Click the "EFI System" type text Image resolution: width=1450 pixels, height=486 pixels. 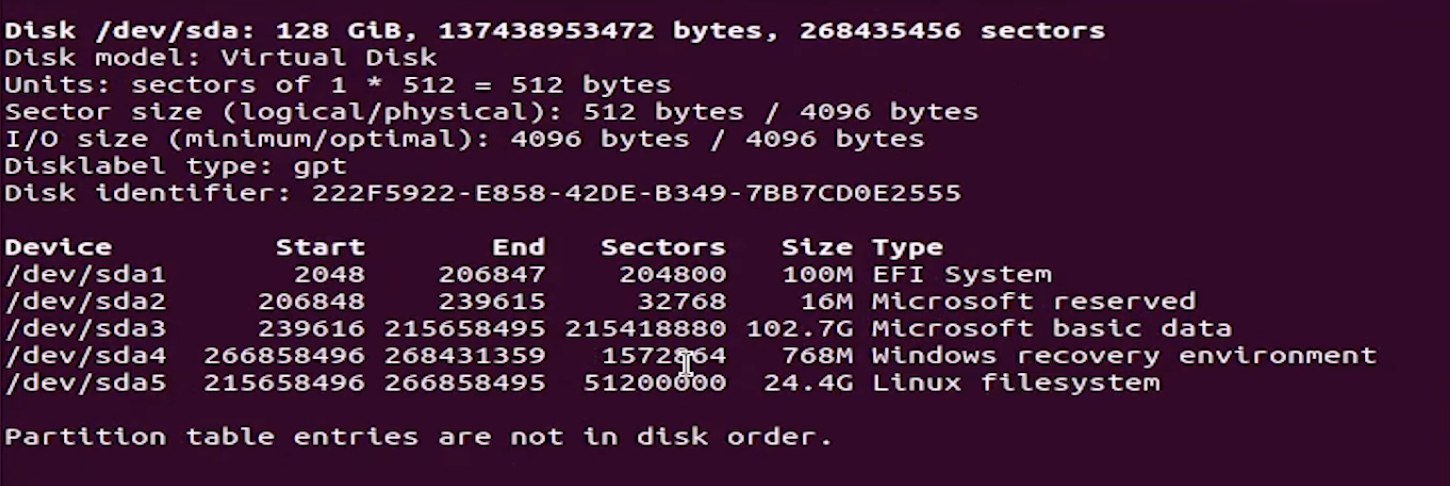point(961,274)
